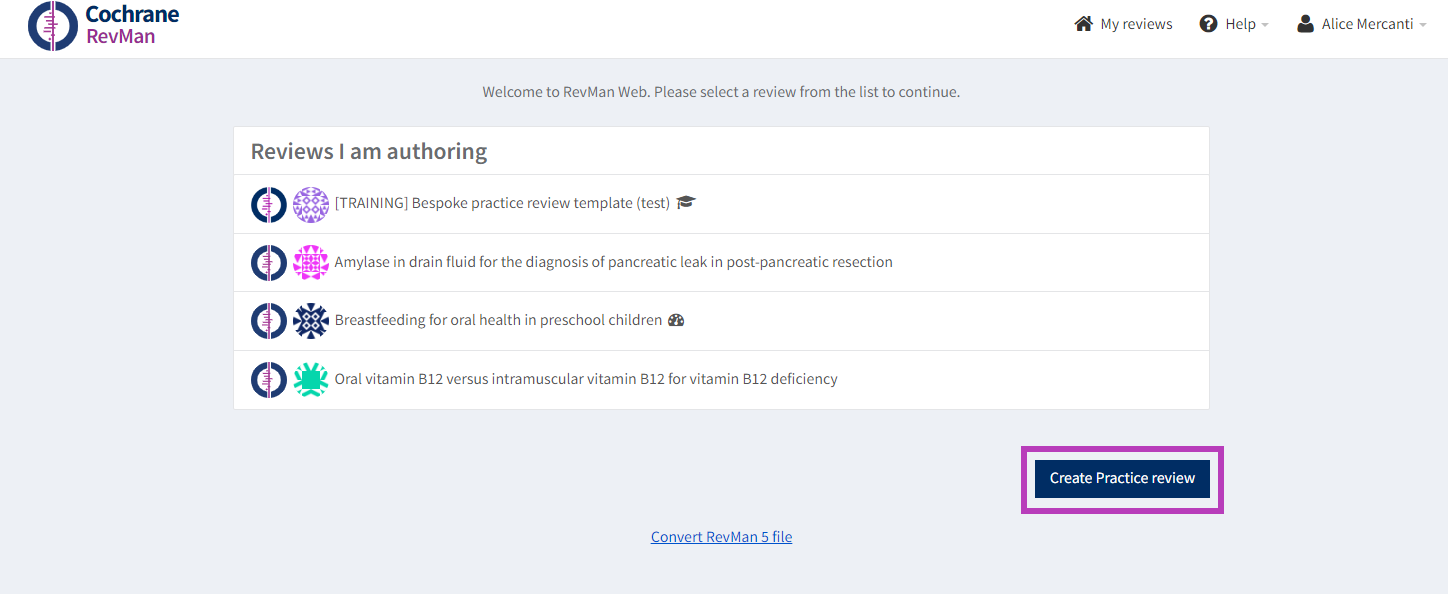The width and height of the screenshot is (1448, 594).
Task: Go to My reviews
Action: tap(1136, 24)
